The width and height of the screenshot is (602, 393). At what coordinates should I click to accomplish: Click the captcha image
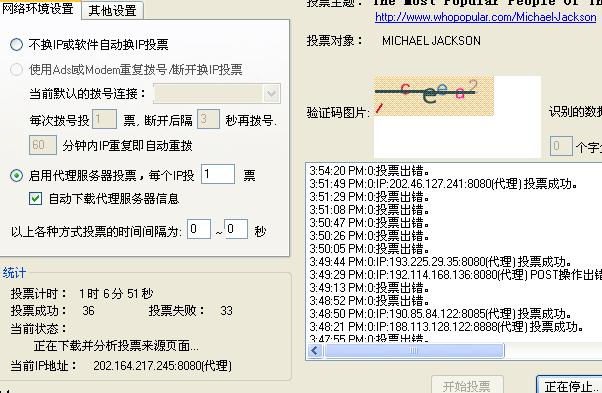(434, 96)
